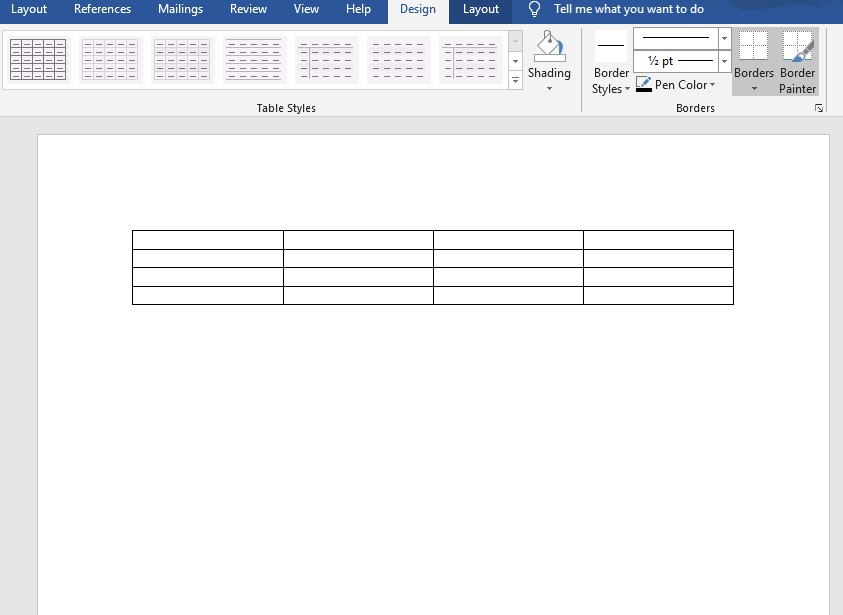The height and width of the screenshot is (615, 843).
Task: Click the Border Styles line preview
Action: (611, 46)
